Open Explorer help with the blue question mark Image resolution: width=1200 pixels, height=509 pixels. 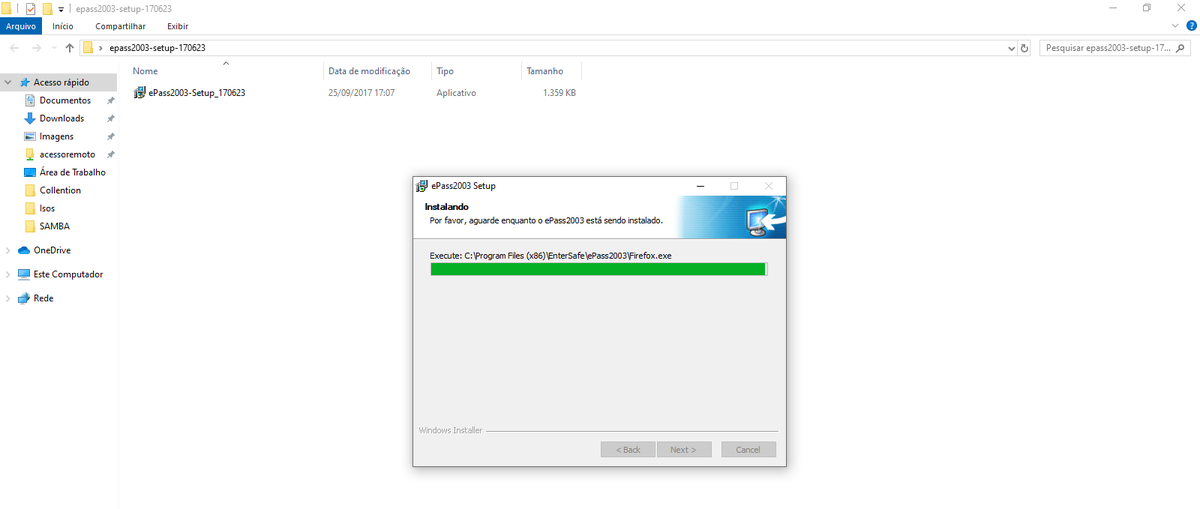click(1190, 26)
